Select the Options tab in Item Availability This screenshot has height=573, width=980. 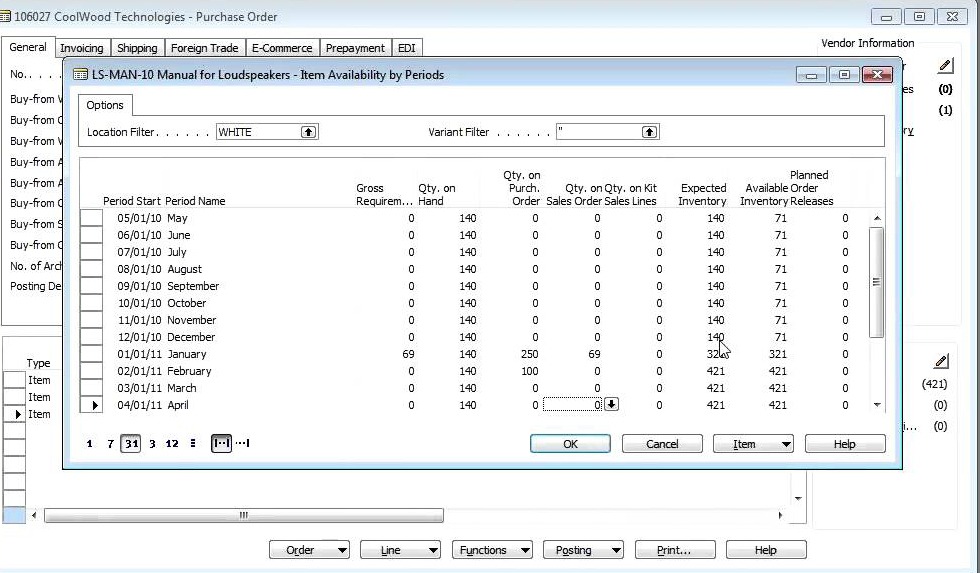[105, 105]
